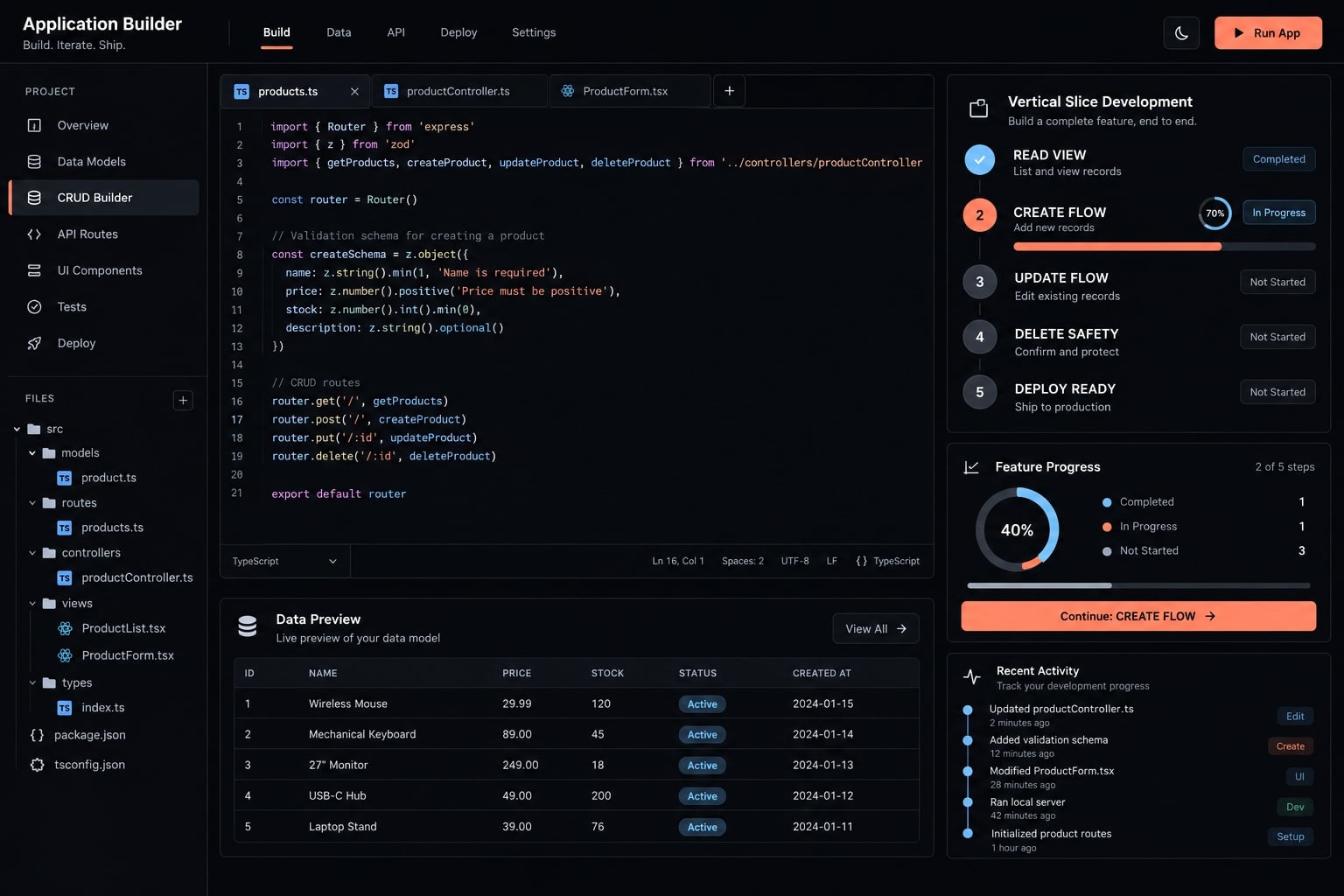
Task: Select the Build top tab
Action: pos(276,32)
